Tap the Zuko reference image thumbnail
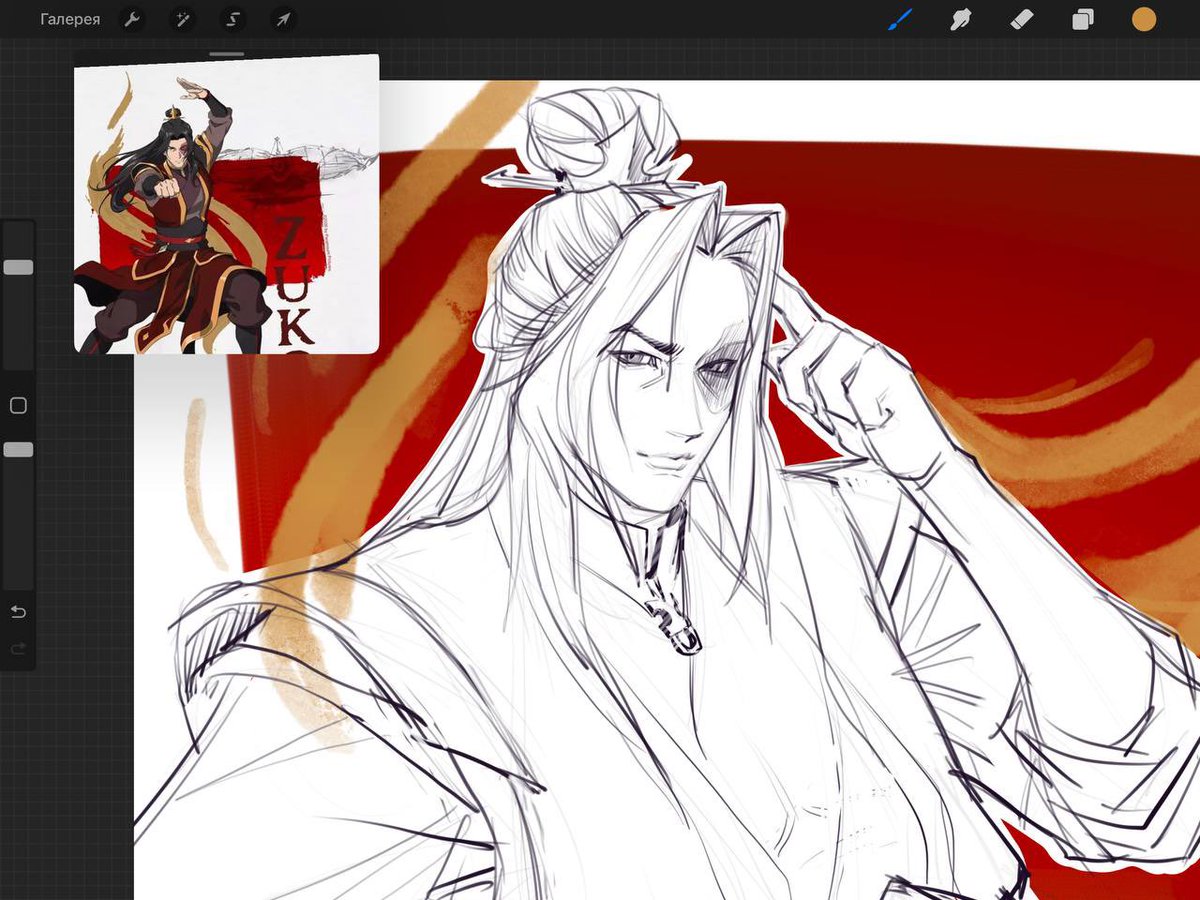 pyautogui.click(x=227, y=205)
